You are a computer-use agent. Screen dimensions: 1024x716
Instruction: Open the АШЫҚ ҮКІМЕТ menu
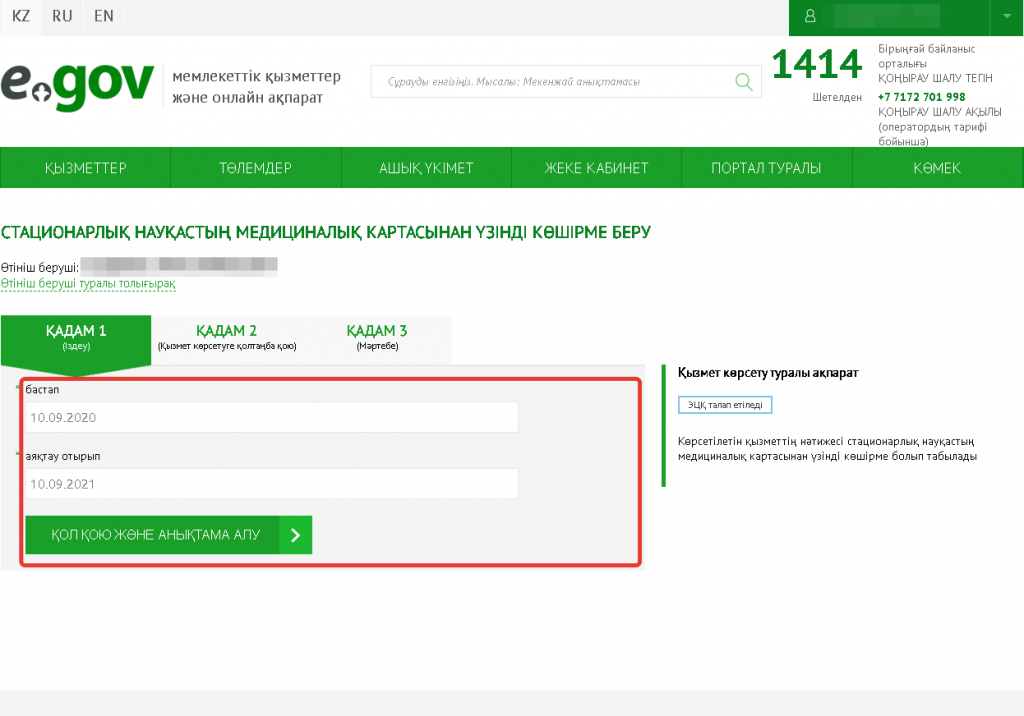pyautogui.click(x=426, y=168)
